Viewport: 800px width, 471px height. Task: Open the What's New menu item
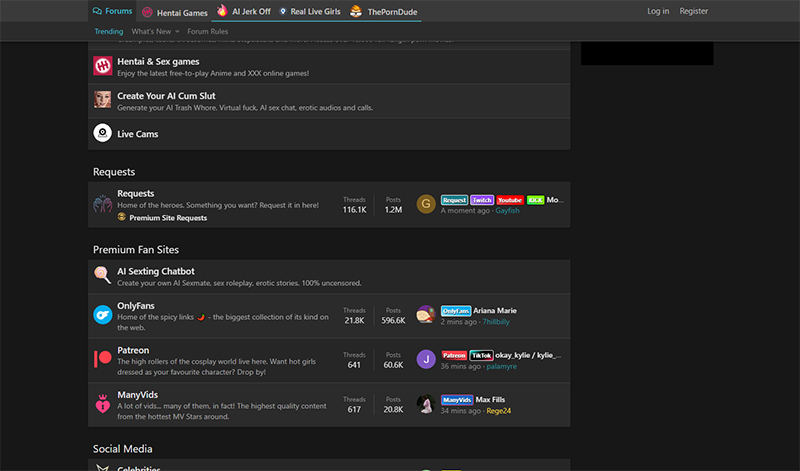(x=151, y=31)
